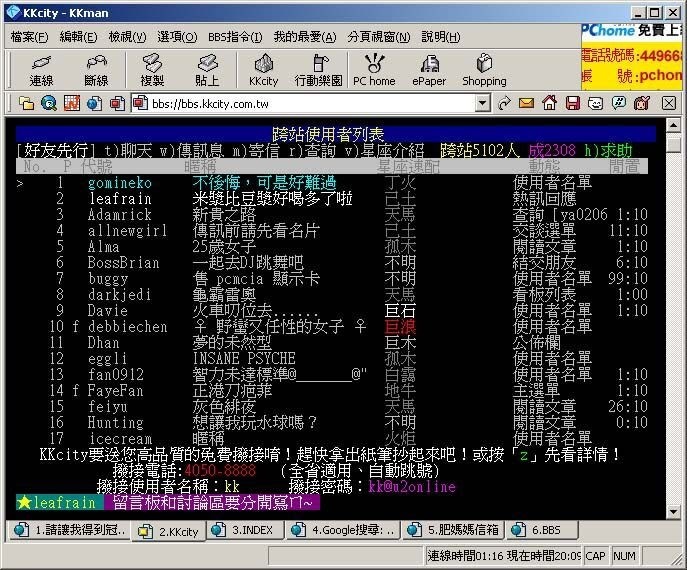Click the 斷線 disconnect toolbar icon
The image size is (687, 570).
pyautogui.click(x=96, y=70)
